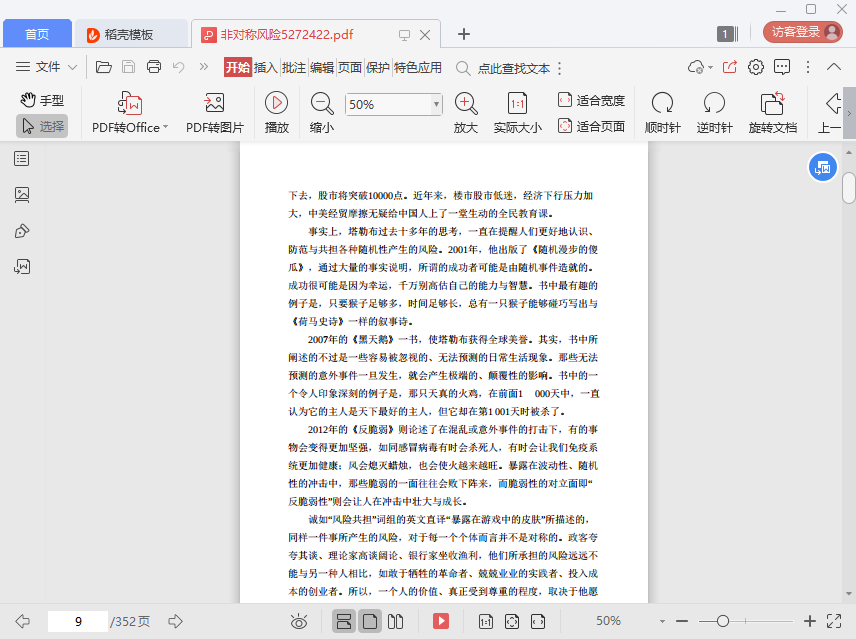Save the document with floppy icon
The image size is (856, 639).
[x=128, y=67]
